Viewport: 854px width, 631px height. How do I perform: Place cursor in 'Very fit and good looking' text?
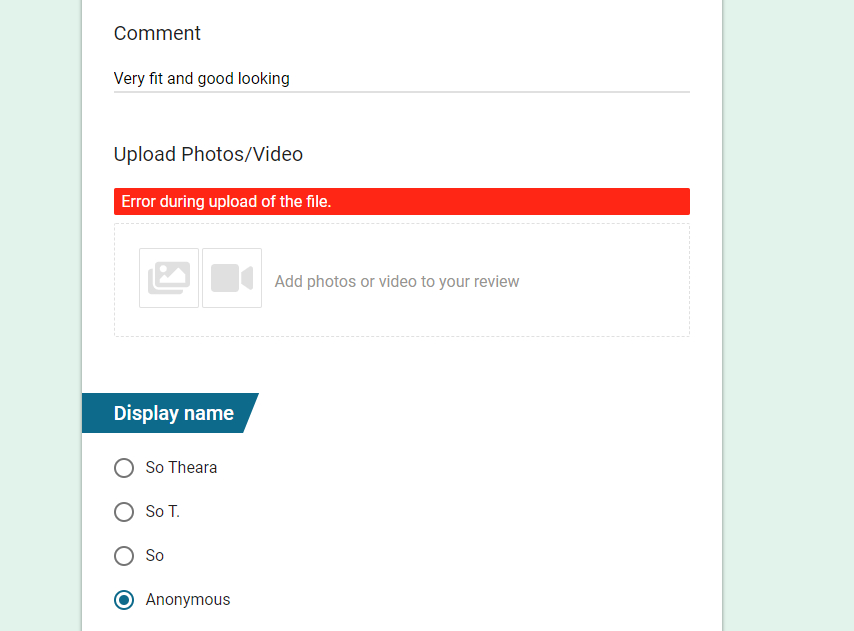click(x=202, y=78)
